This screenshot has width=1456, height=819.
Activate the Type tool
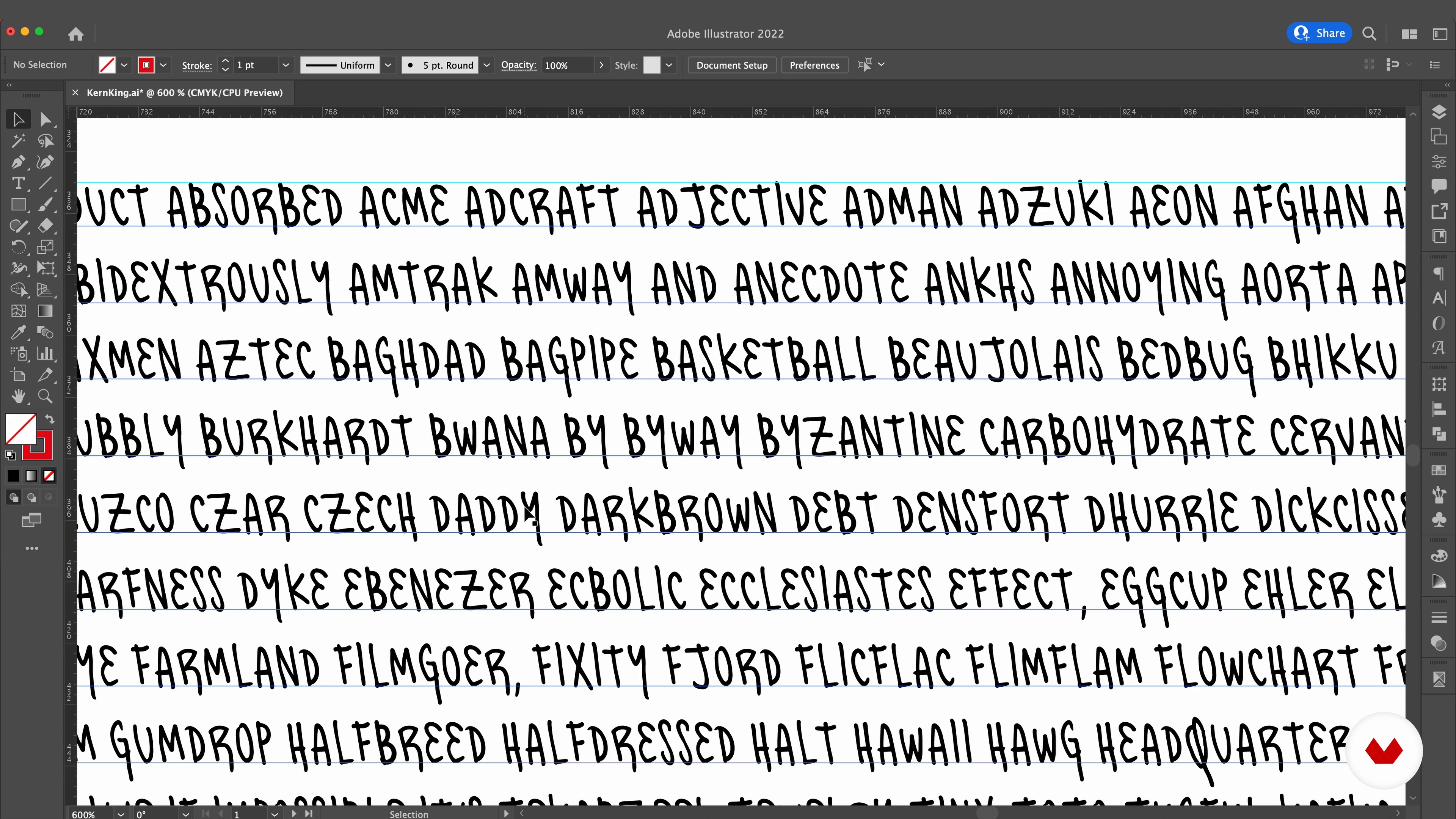tap(18, 183)
